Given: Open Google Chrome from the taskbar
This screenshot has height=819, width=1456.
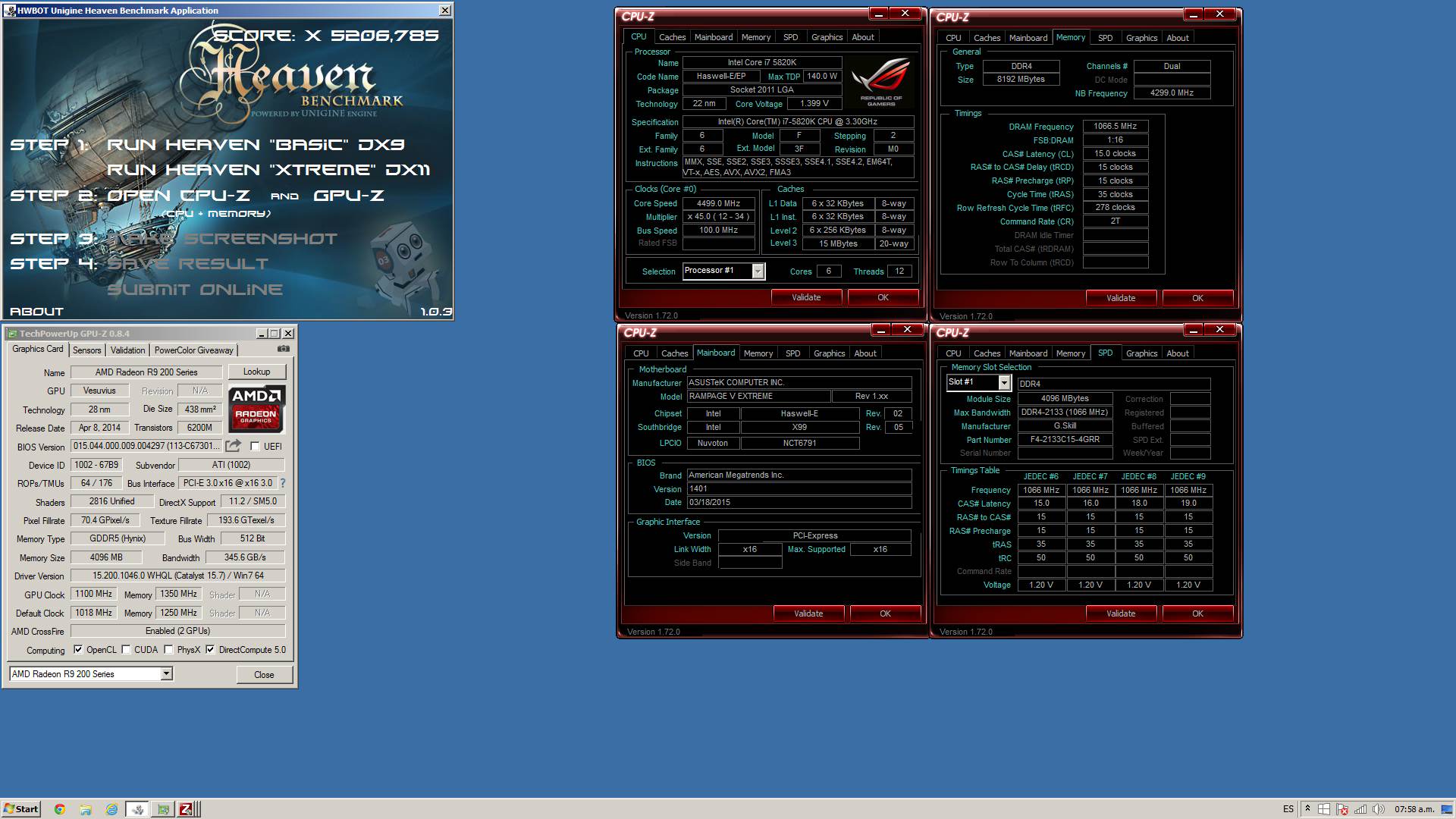Looking at the screenshot, I should 60,809.
